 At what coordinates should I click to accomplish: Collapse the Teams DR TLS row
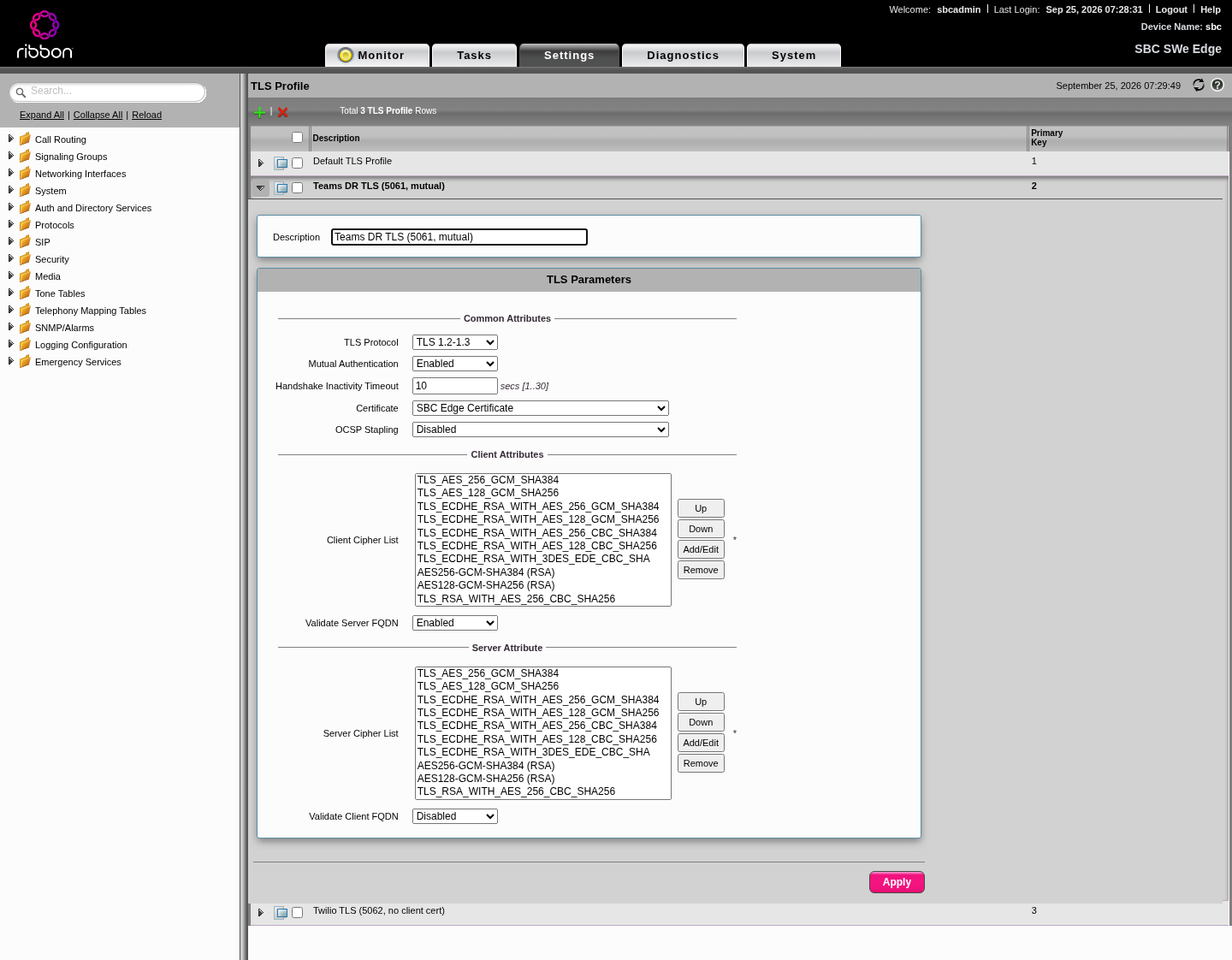tap(261, 187)
